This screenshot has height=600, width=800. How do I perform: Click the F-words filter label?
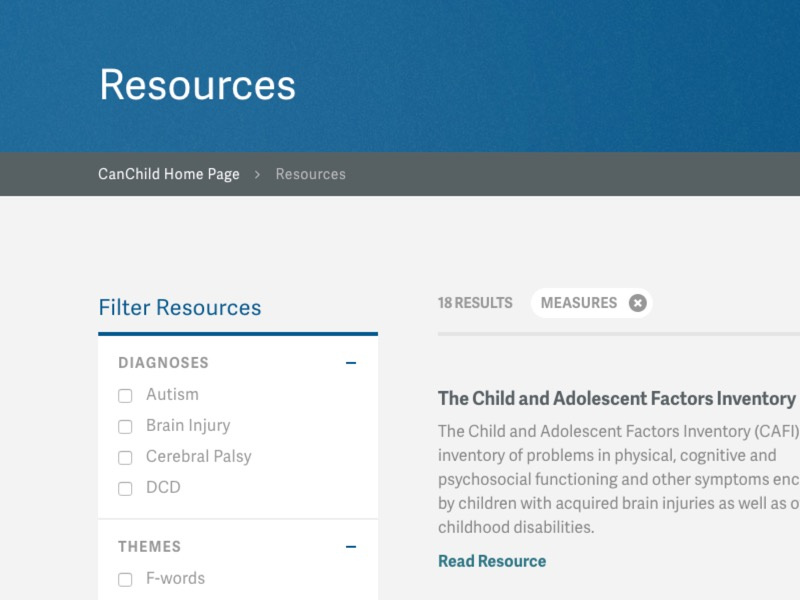[x=175, y=579]
